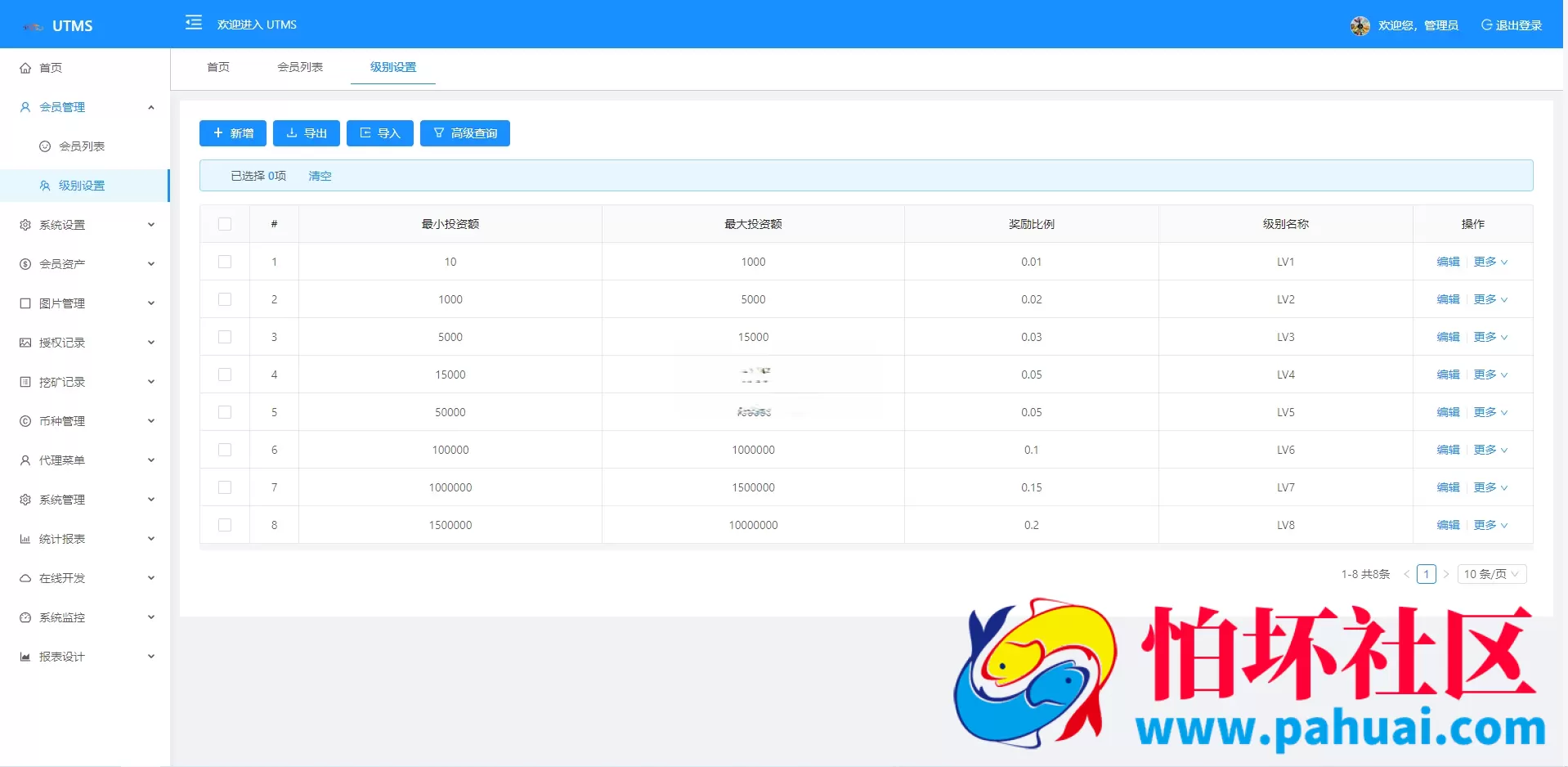Expand the 系统监控 menu arrow

(x=151, y=617)
